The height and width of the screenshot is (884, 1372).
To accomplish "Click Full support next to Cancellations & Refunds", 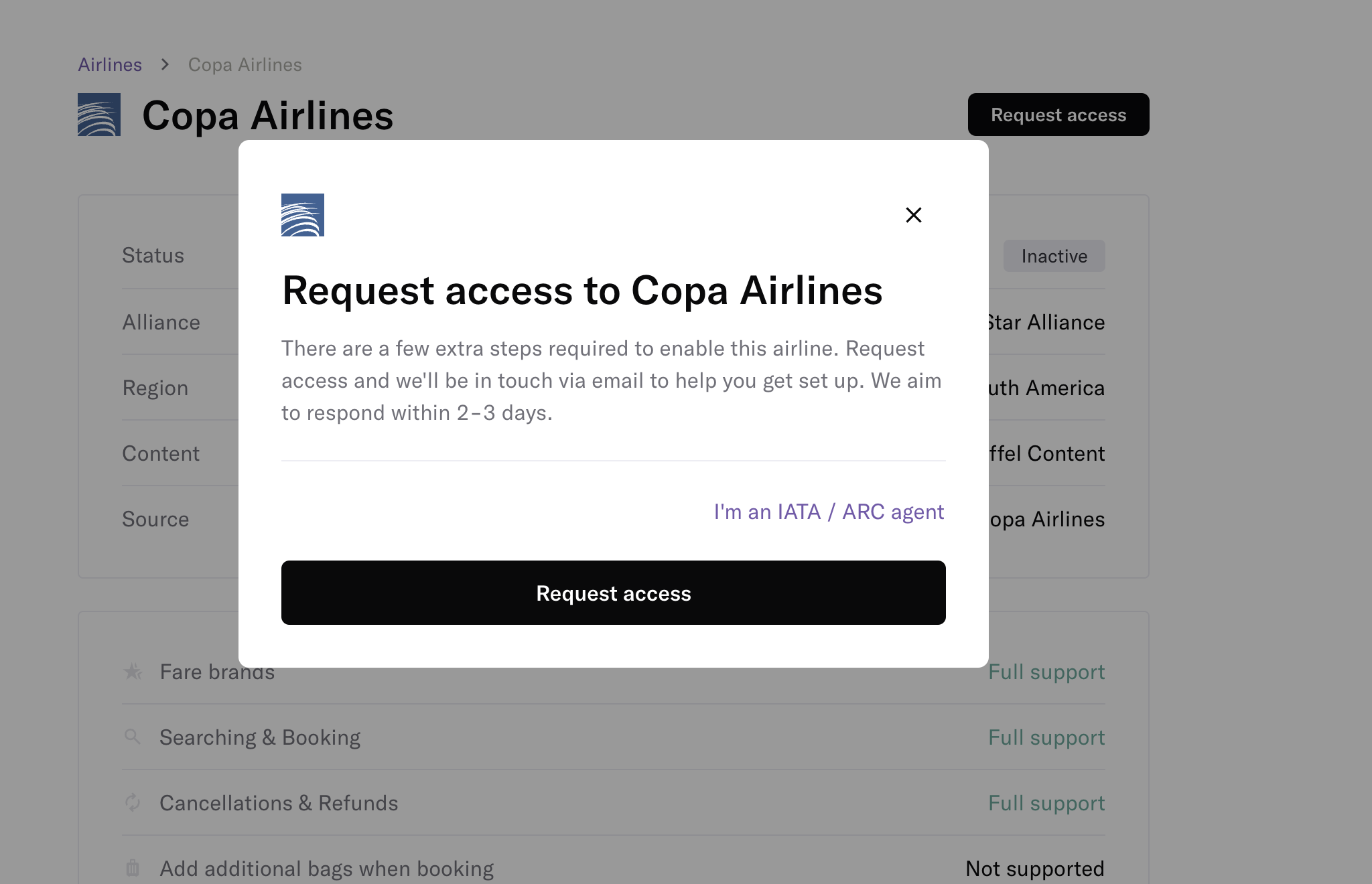I will 1046,803.
